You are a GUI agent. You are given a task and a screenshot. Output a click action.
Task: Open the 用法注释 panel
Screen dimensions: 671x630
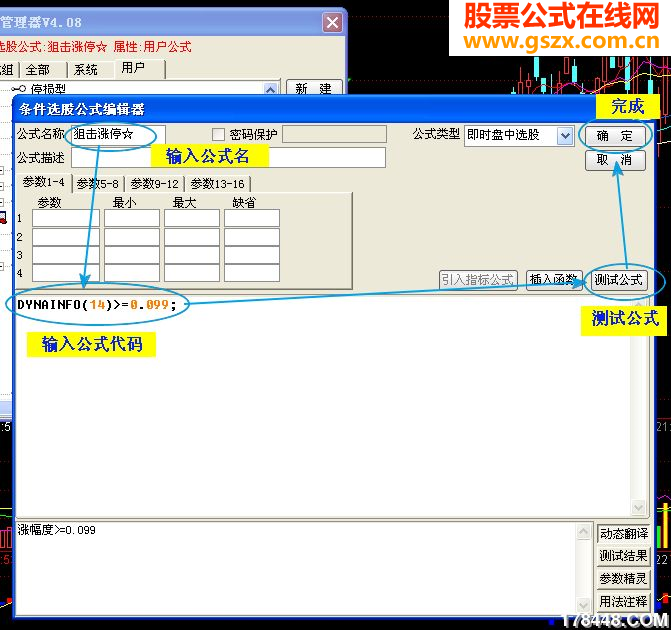tap(623, 602)
